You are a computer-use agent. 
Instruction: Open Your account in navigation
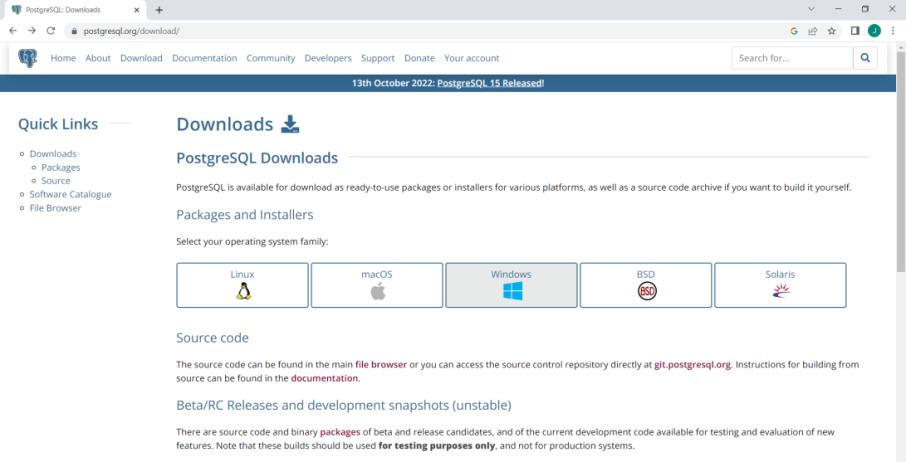(471, 58)
